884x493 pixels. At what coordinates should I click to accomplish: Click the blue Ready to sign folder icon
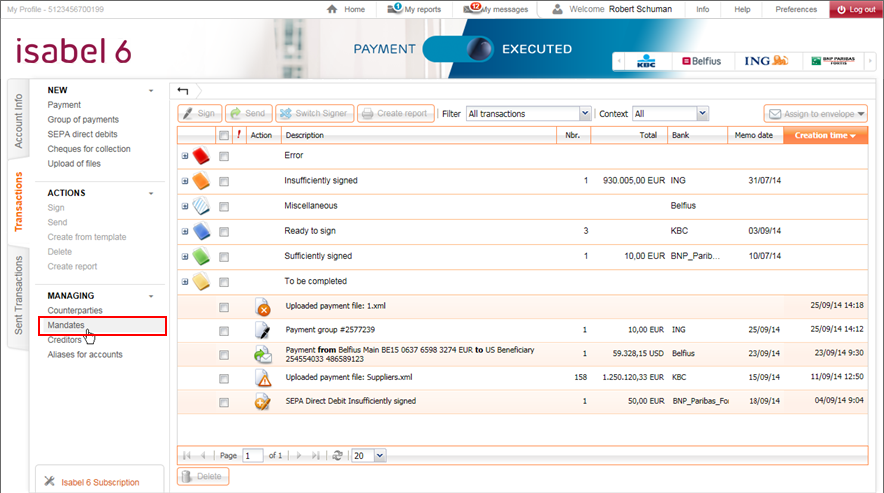[x=201, y=231]
